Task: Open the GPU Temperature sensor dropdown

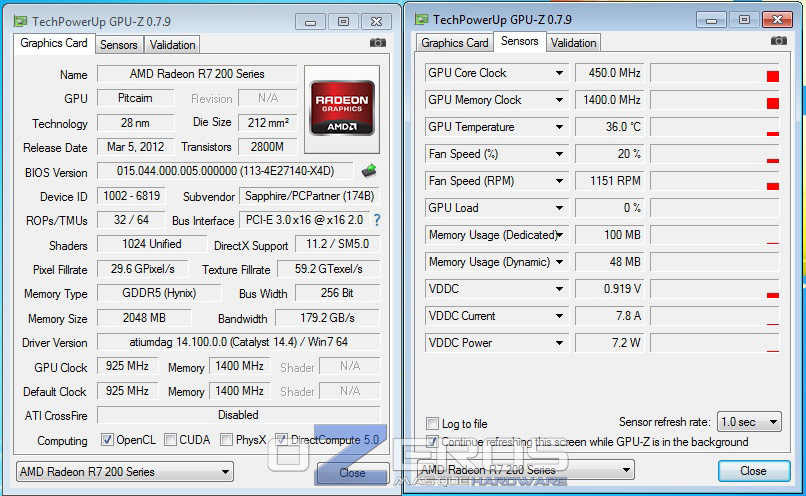Action: [559, 127]
